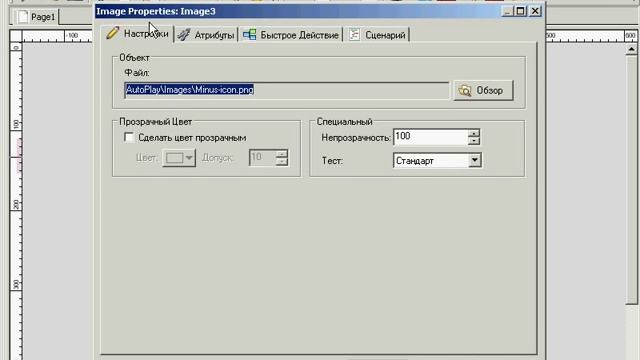The image size is (640, 360).
Task: Open the Цвет color swatch dropdown
Action: pyautogui.click(x=179, y=158)
